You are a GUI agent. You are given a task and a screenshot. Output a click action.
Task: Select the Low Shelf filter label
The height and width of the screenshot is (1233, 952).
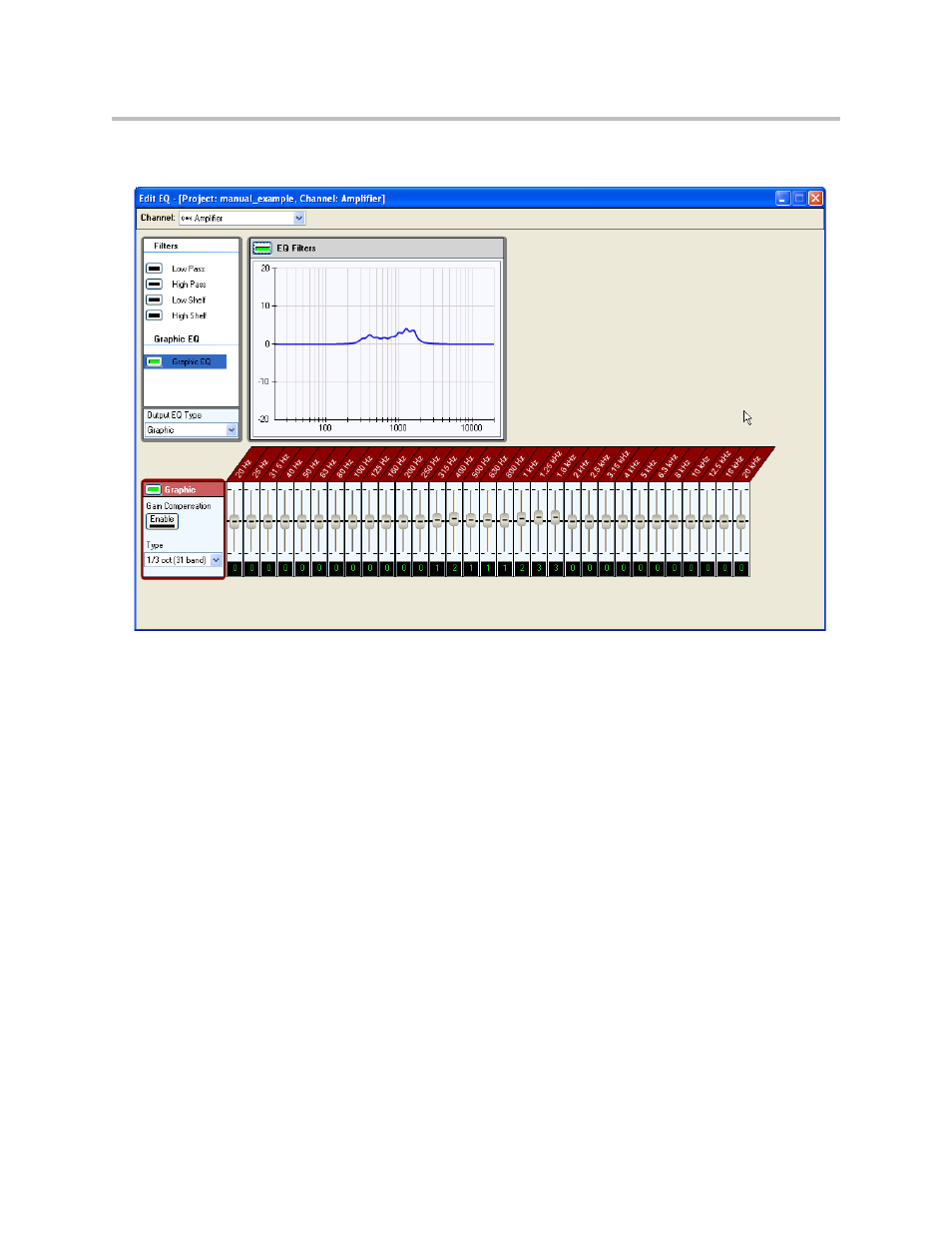point(189,300)
